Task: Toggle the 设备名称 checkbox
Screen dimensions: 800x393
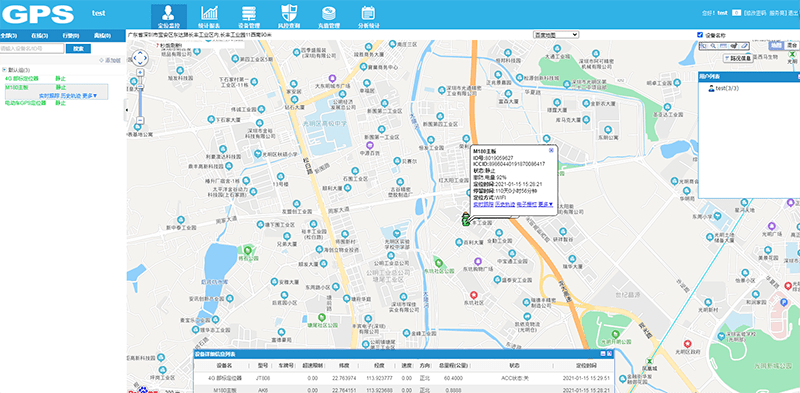Action: pos(700,35)
